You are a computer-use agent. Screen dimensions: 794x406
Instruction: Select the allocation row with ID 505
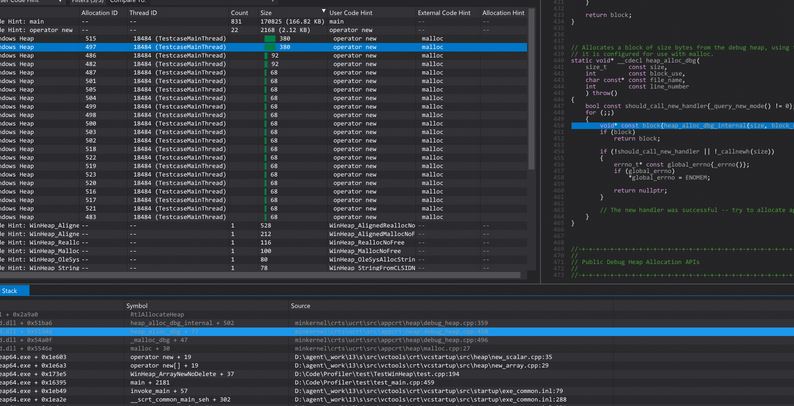[x=263, y=90]
